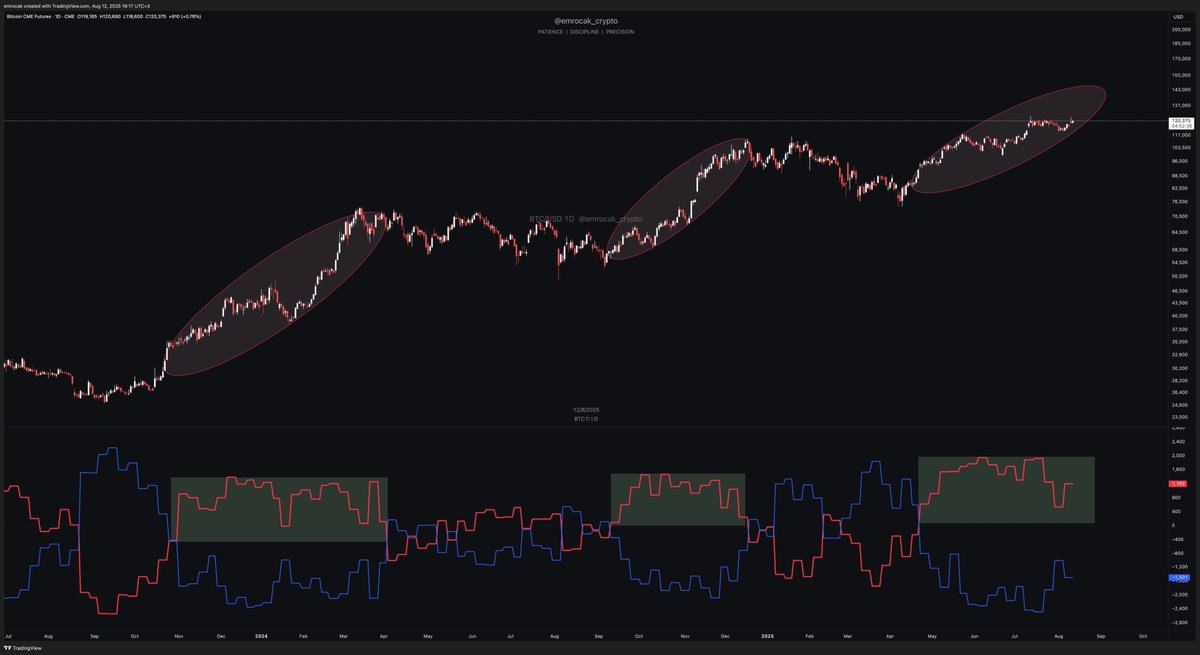Click the 143,000 price axis label
The height and width of the screenshot is (655, 1200).
pos(1180,90)
